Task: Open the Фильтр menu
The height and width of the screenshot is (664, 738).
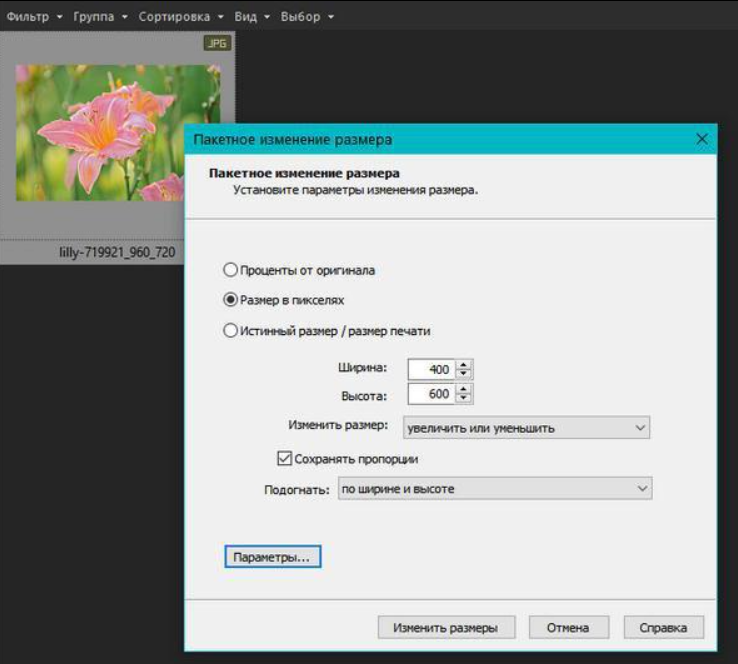Action: 34,16
